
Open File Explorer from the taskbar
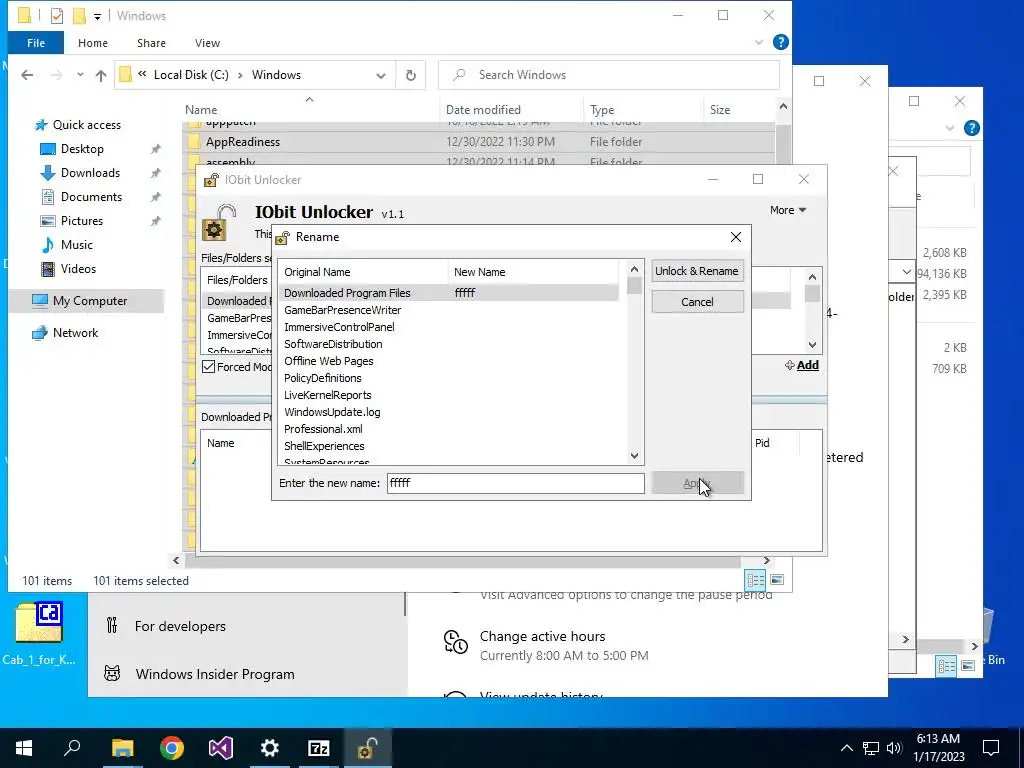[x=122, y=748]
